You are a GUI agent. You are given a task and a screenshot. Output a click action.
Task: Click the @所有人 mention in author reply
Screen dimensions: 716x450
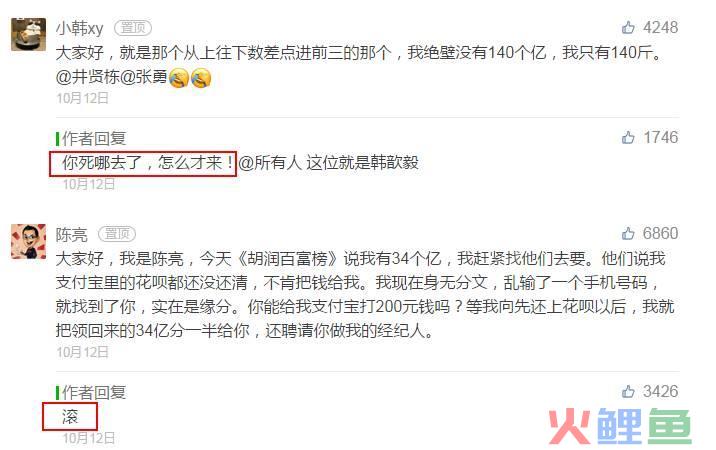click(270, 163)
